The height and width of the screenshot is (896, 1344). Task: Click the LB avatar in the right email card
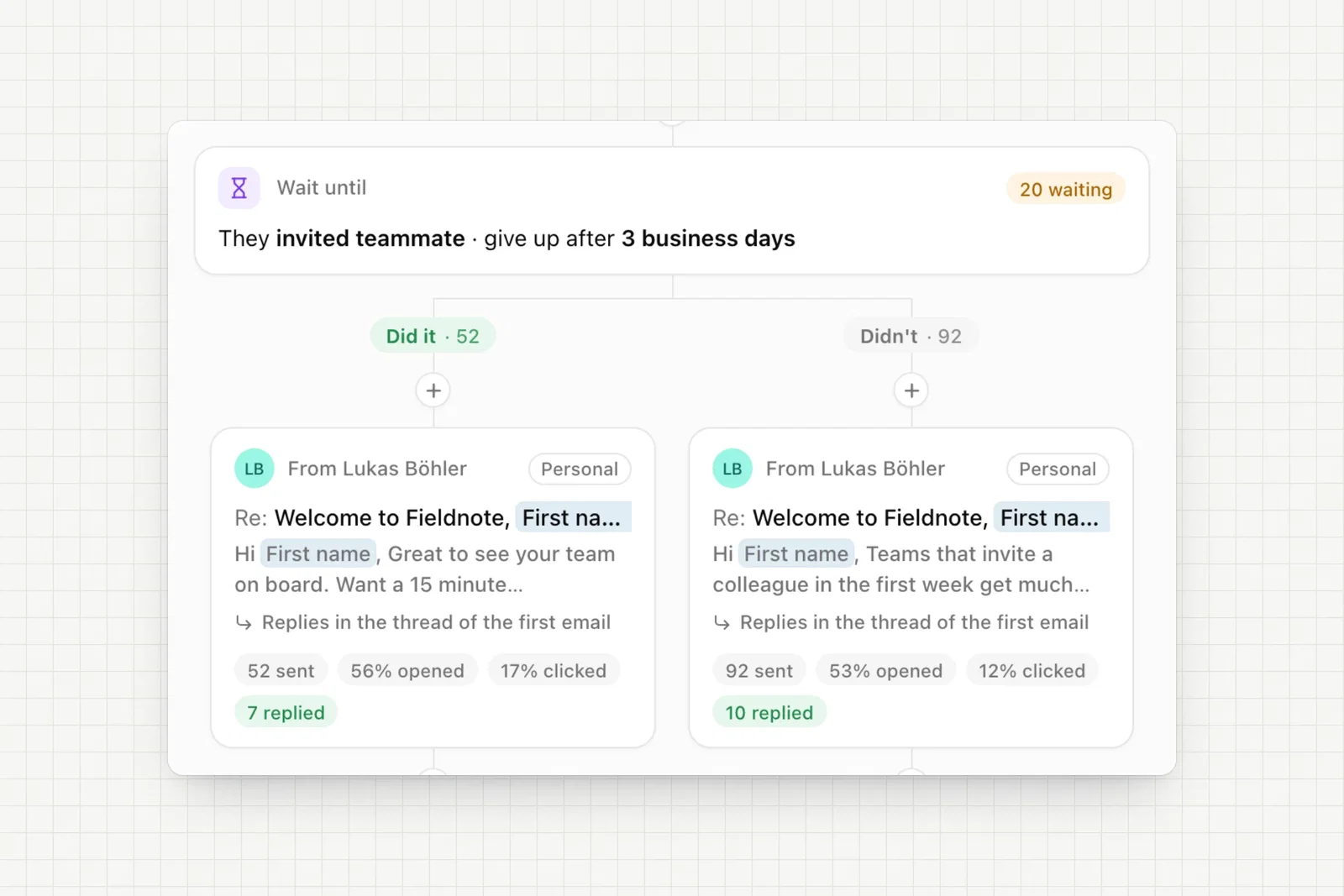(732, 469)
